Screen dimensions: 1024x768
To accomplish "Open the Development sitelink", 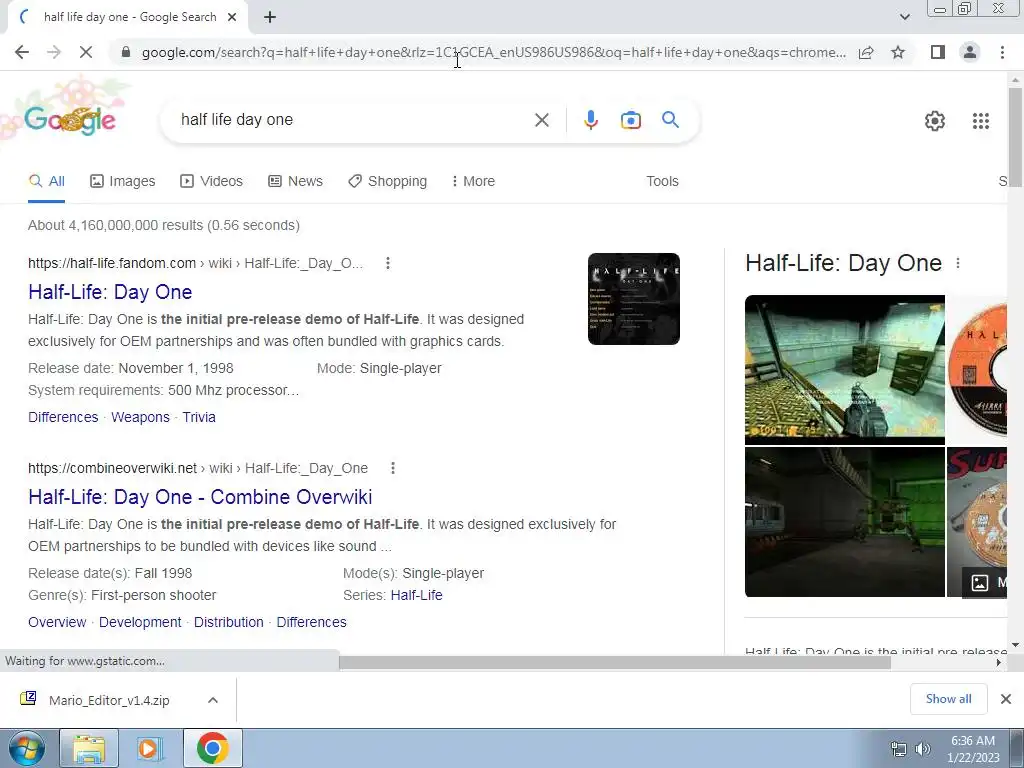I will click(x=140, y=622).
